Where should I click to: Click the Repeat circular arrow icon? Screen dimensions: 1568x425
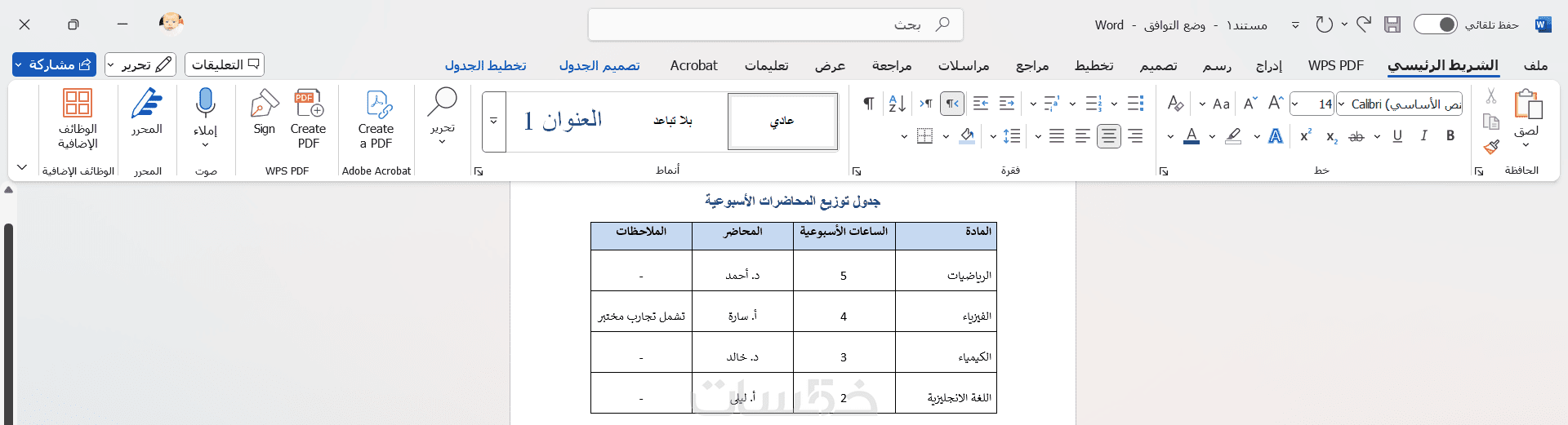coord(1324,24)
